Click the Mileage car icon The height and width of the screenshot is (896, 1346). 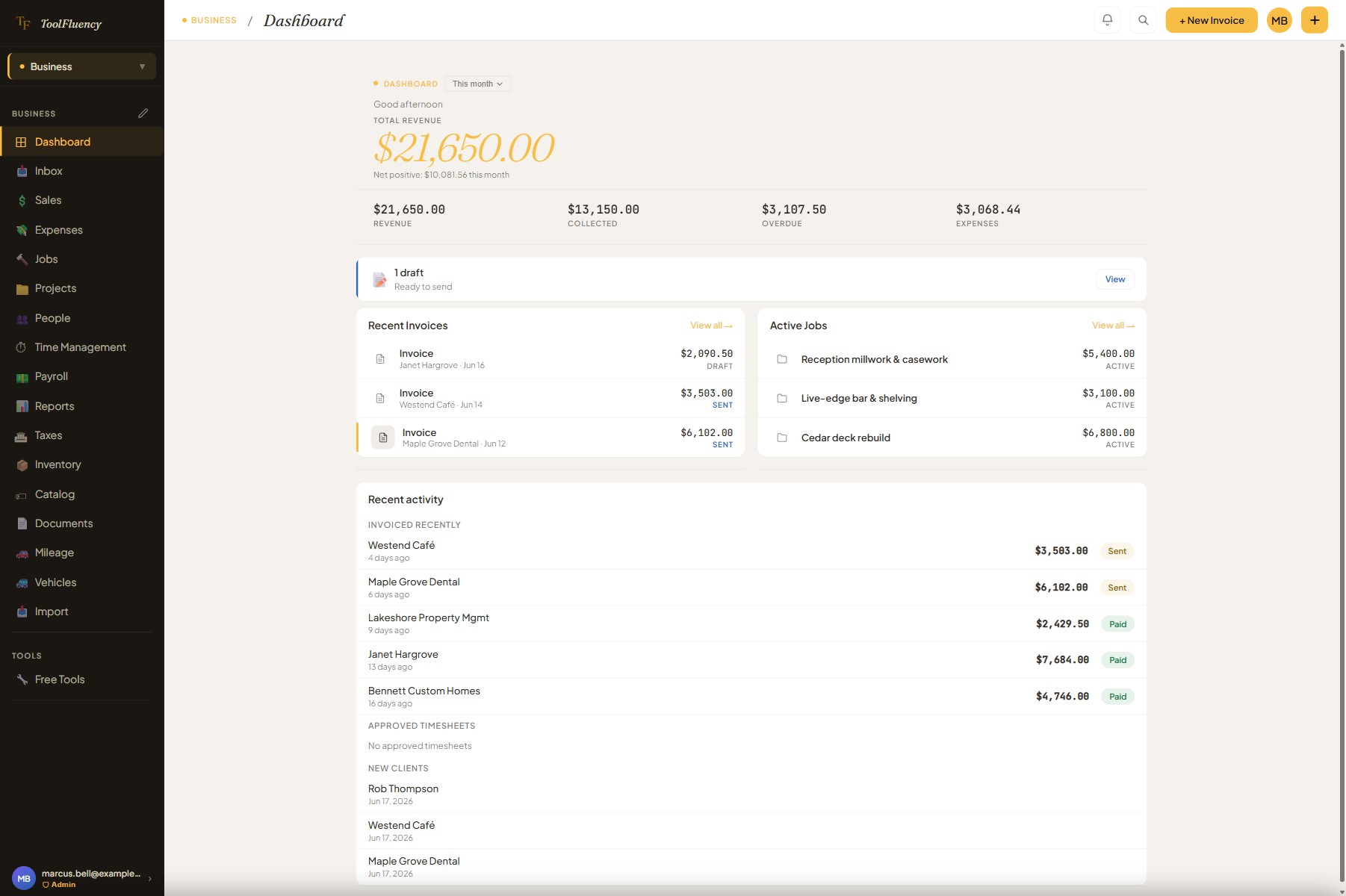[22, 553]
